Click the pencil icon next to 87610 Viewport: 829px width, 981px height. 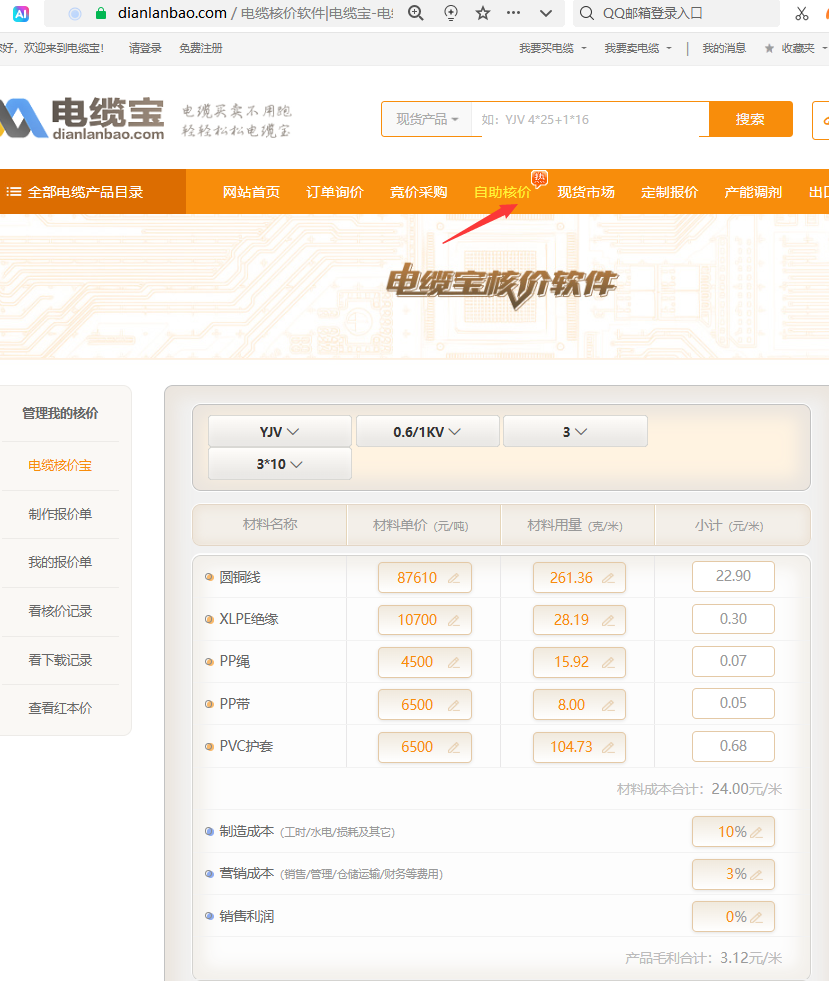(x=454, y=578)
